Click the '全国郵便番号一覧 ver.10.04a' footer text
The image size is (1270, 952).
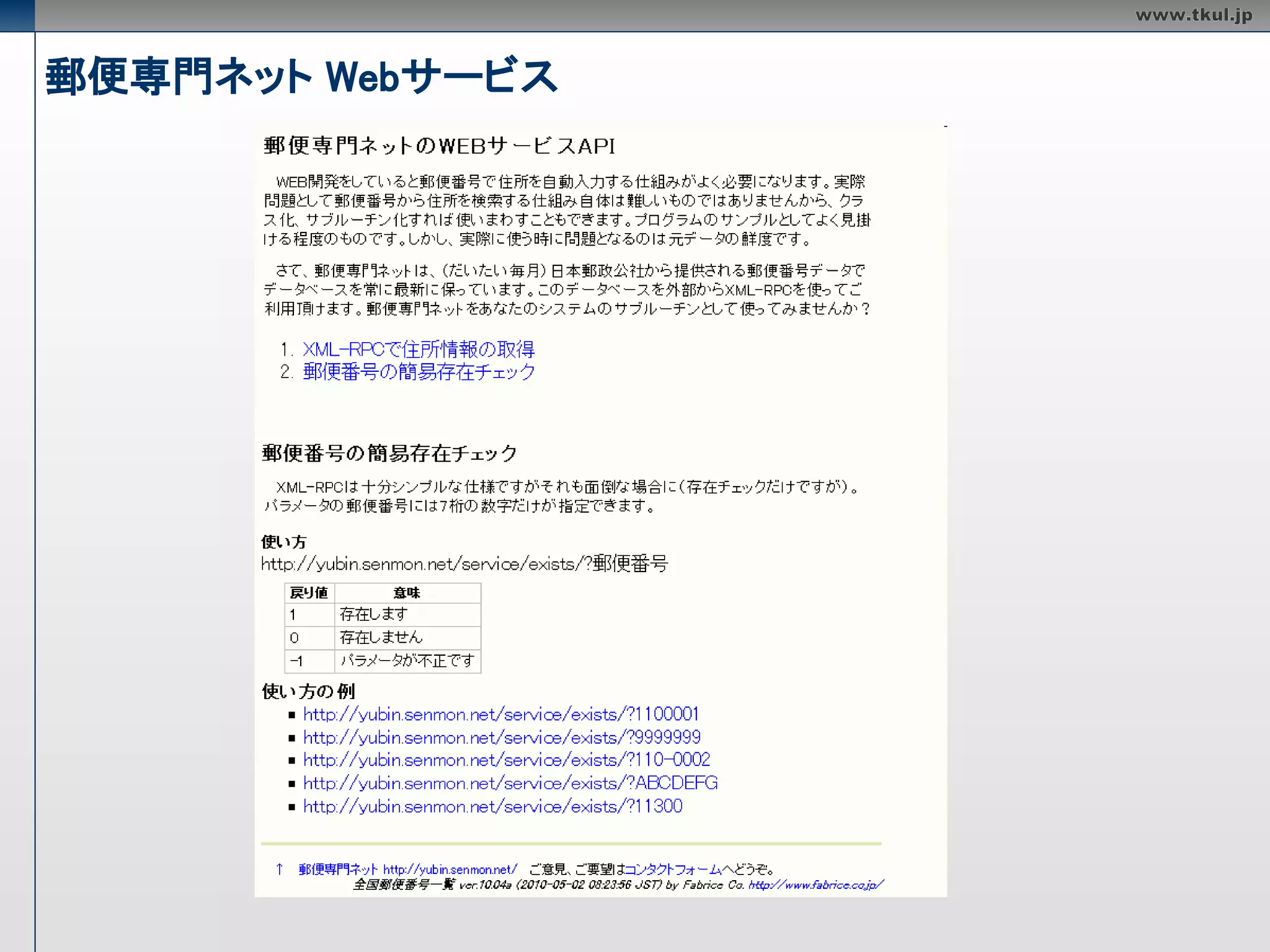432,885
